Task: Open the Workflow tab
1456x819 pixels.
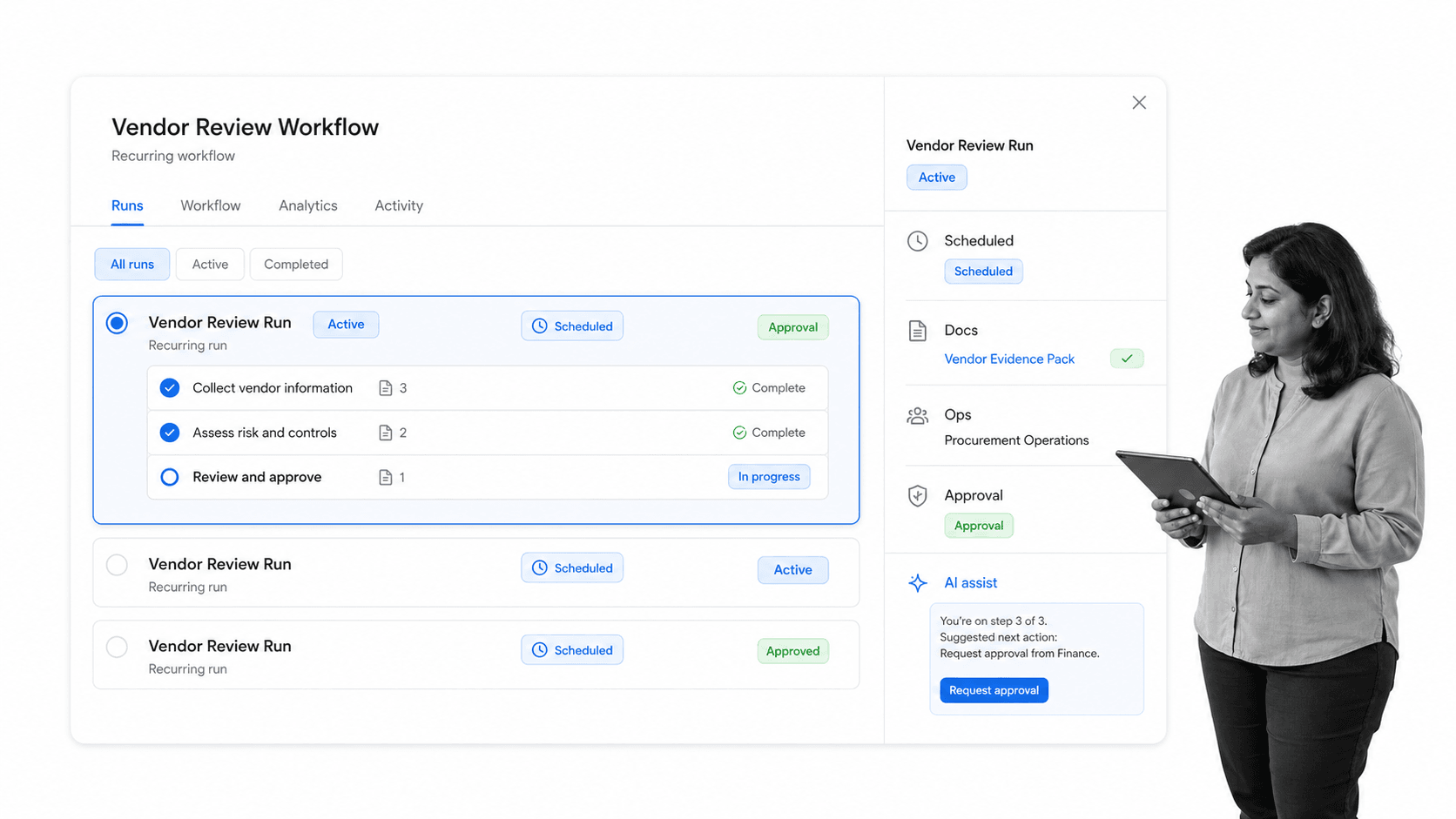Action: 211,206
